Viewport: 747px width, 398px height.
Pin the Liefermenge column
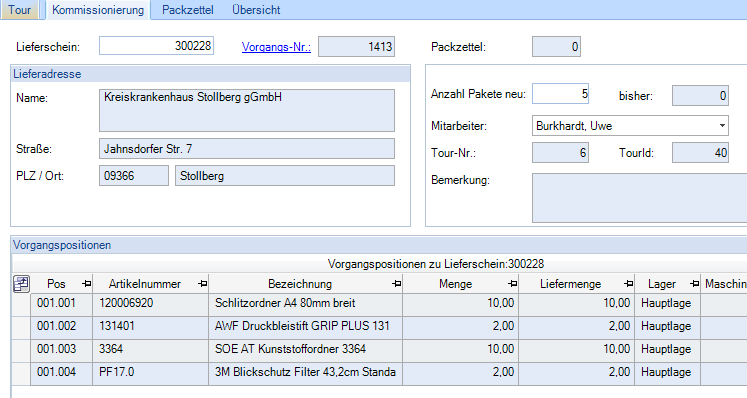click(628, 284)
